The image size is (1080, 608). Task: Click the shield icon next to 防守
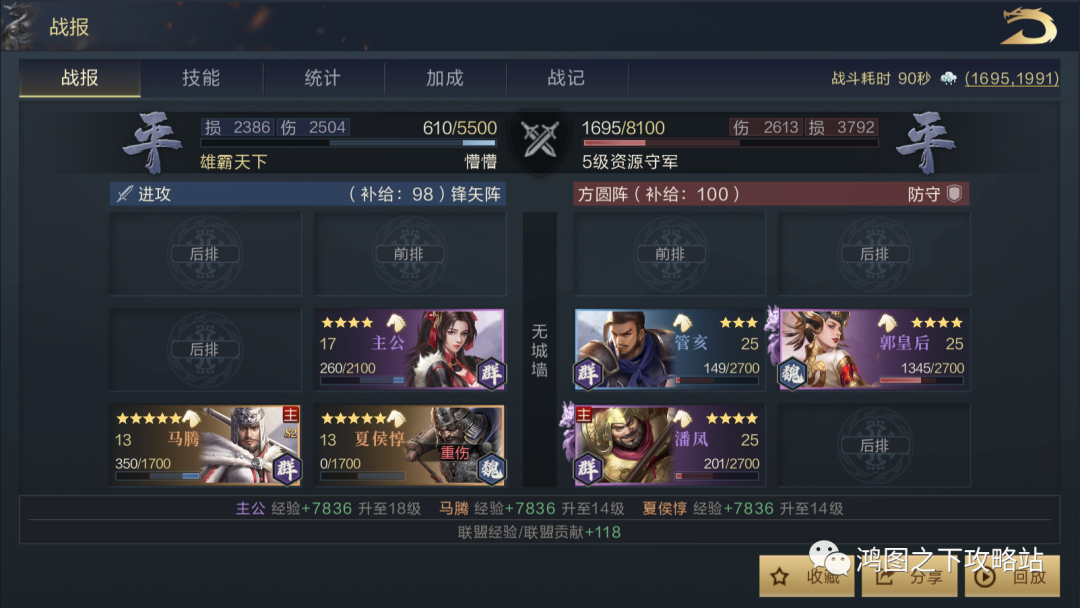[954, 193]
